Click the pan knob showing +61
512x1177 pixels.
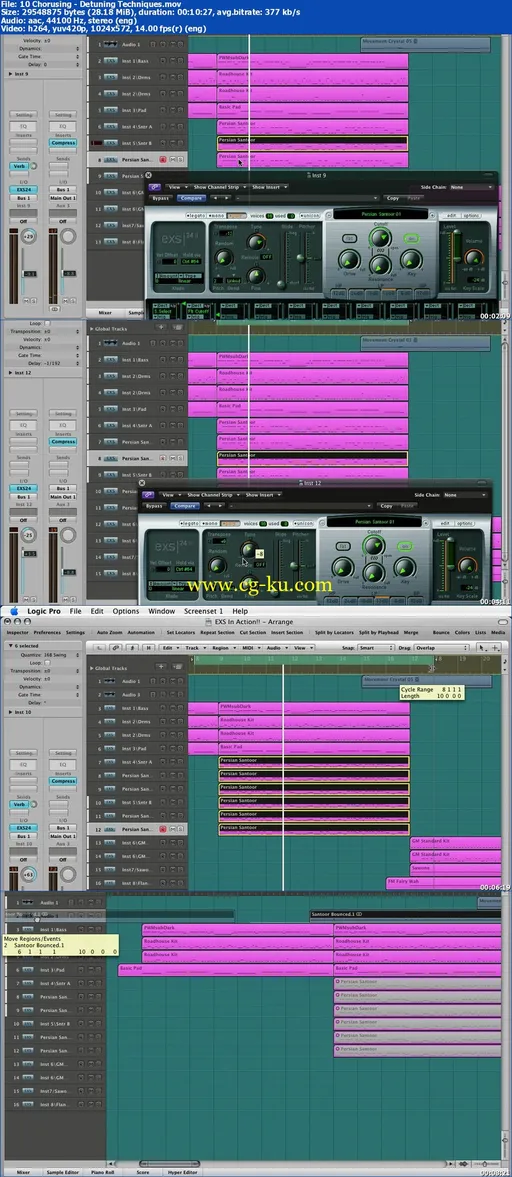(x=28, y=874)
